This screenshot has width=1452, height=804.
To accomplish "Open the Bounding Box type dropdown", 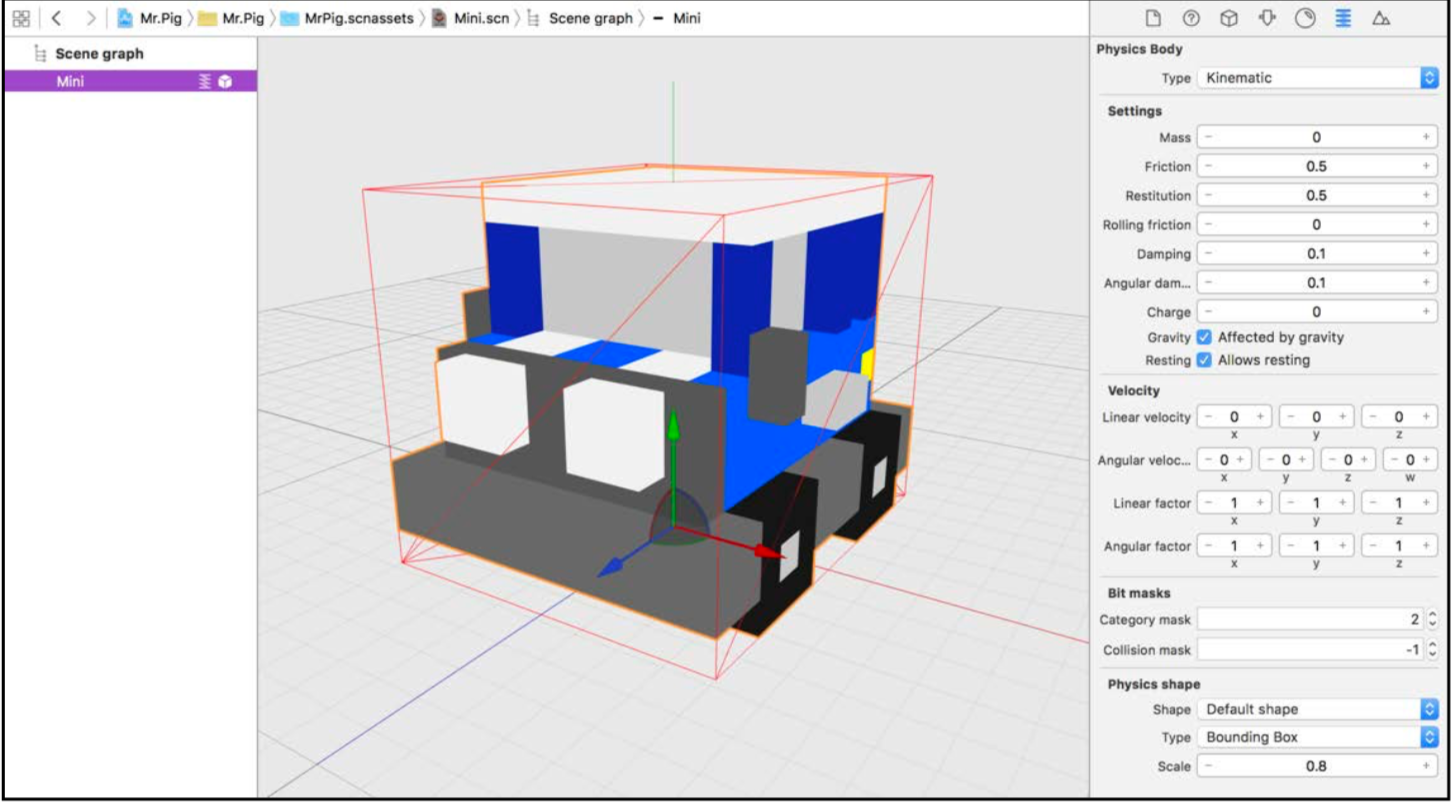I will pyautogui.click(x=1318, y=737).
